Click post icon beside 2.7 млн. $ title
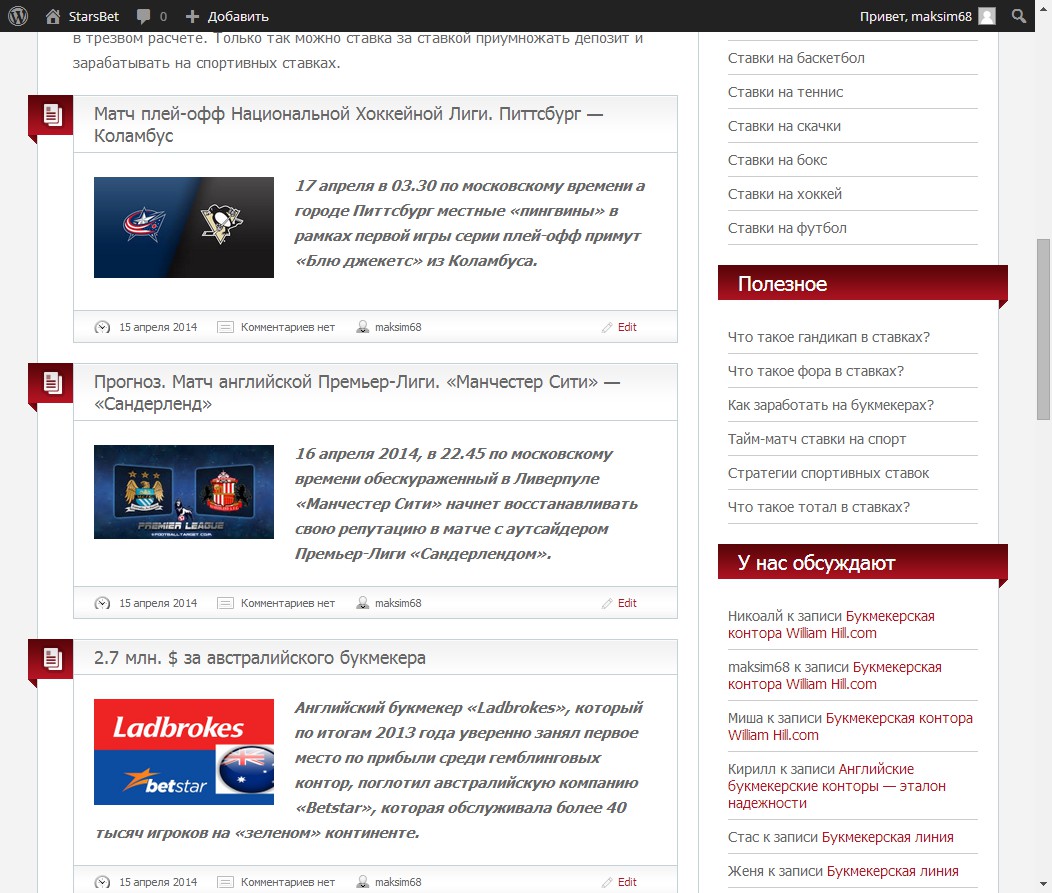1052x893 pixels. coord(52,658)
